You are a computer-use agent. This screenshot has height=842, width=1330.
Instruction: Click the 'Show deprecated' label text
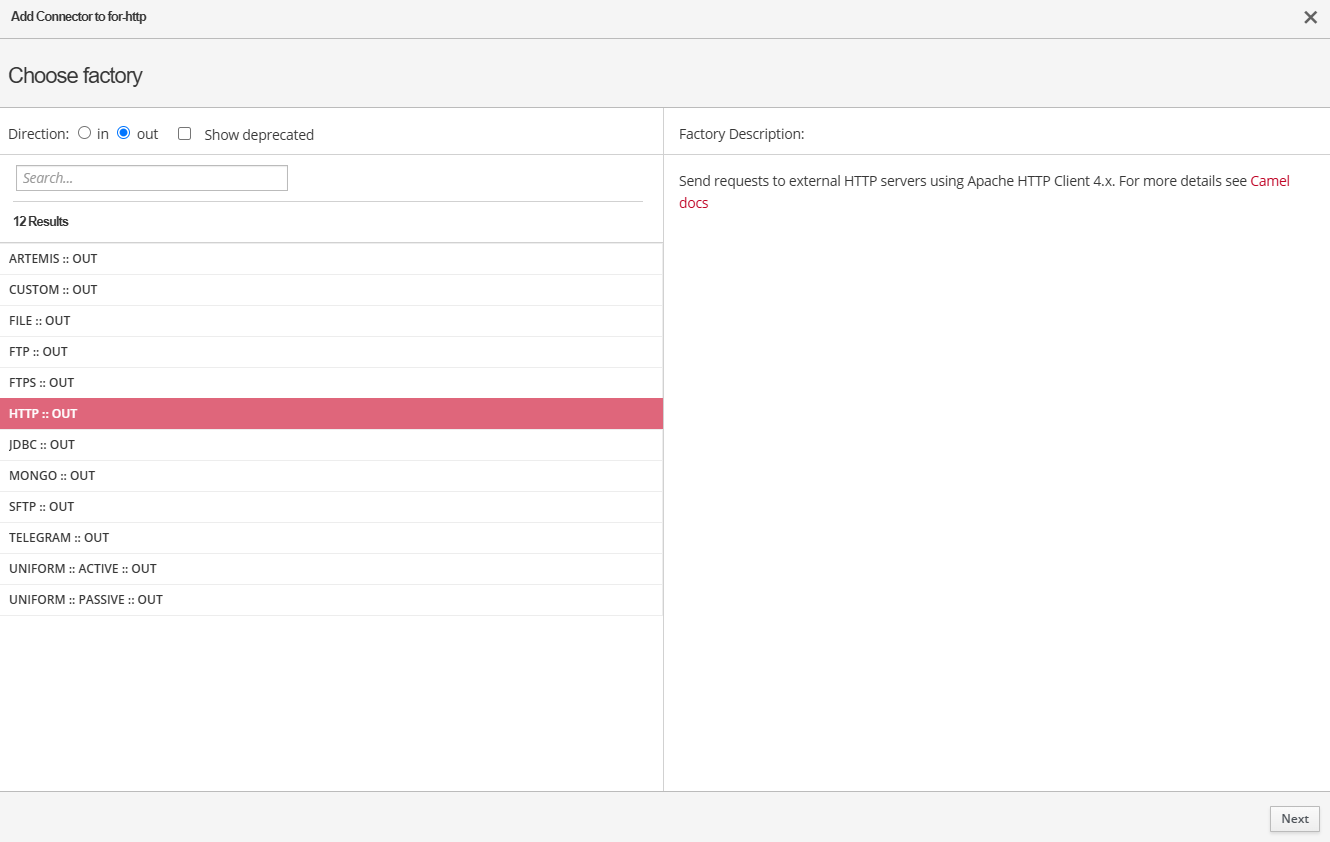[259, 135]
